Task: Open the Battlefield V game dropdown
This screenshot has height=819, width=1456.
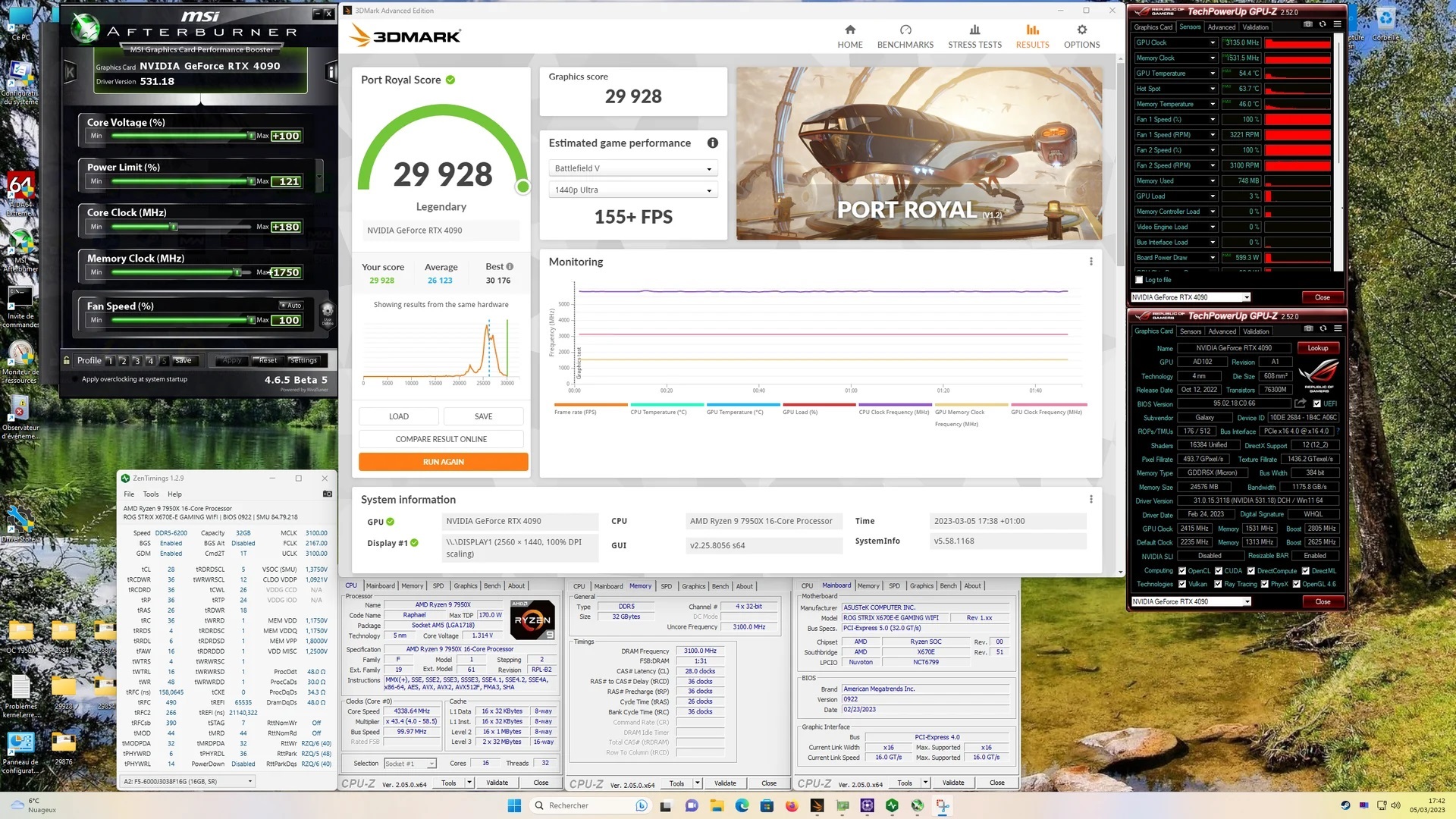Action: 632,168
